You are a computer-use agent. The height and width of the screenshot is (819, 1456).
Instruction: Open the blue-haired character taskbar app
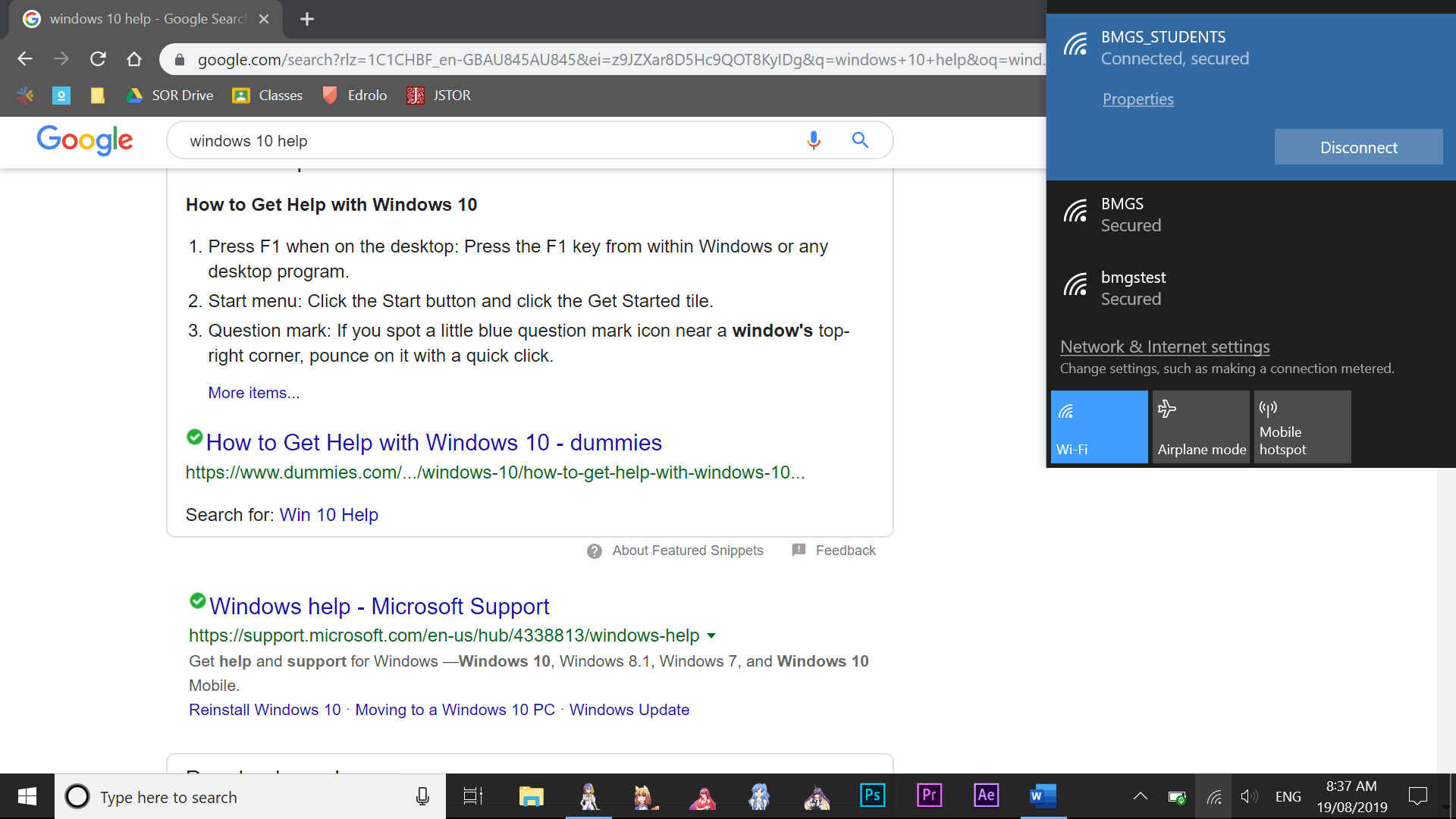coord(759,796)
